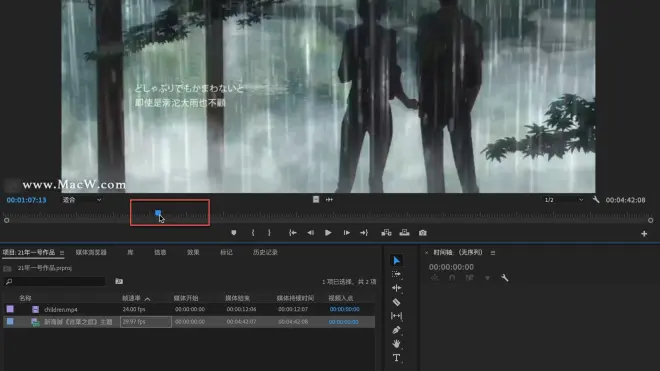Open the zoom level fit dropdown
The image size is (660, 371).
coord(82,200)
